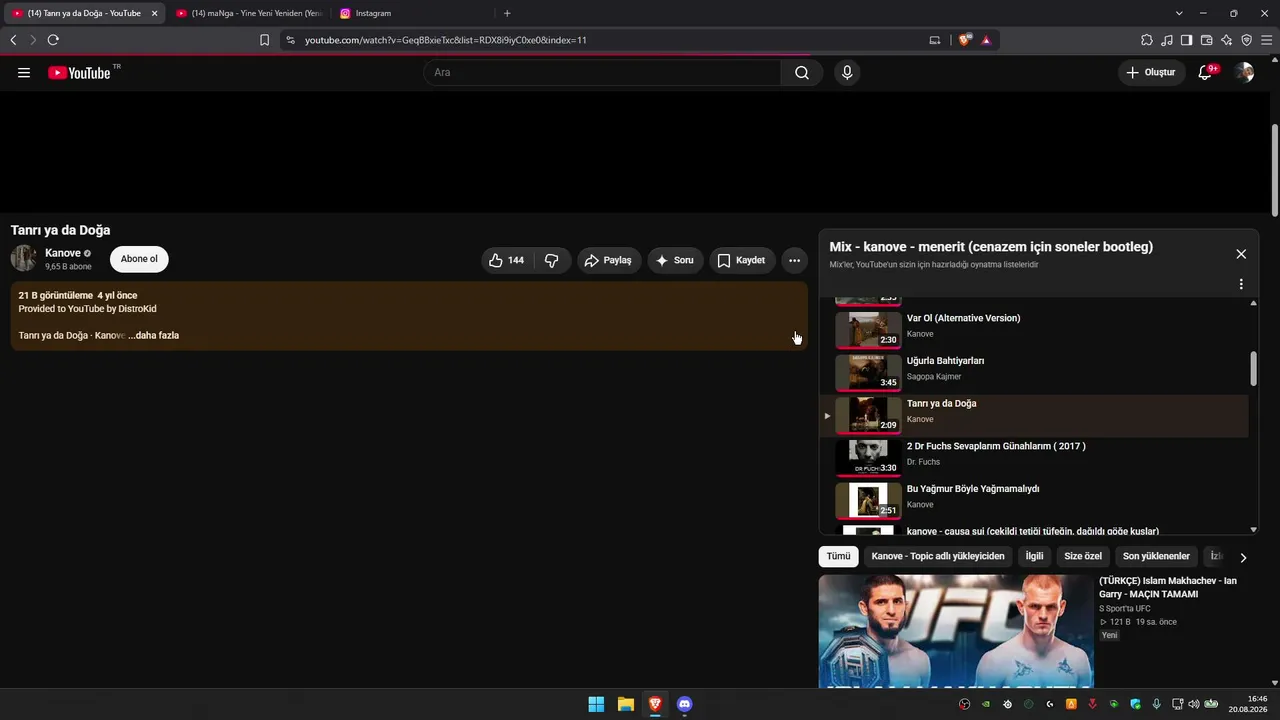Open a new browser tab
The width and height of the screenshot is (1280, 720).
pos(507,13)
